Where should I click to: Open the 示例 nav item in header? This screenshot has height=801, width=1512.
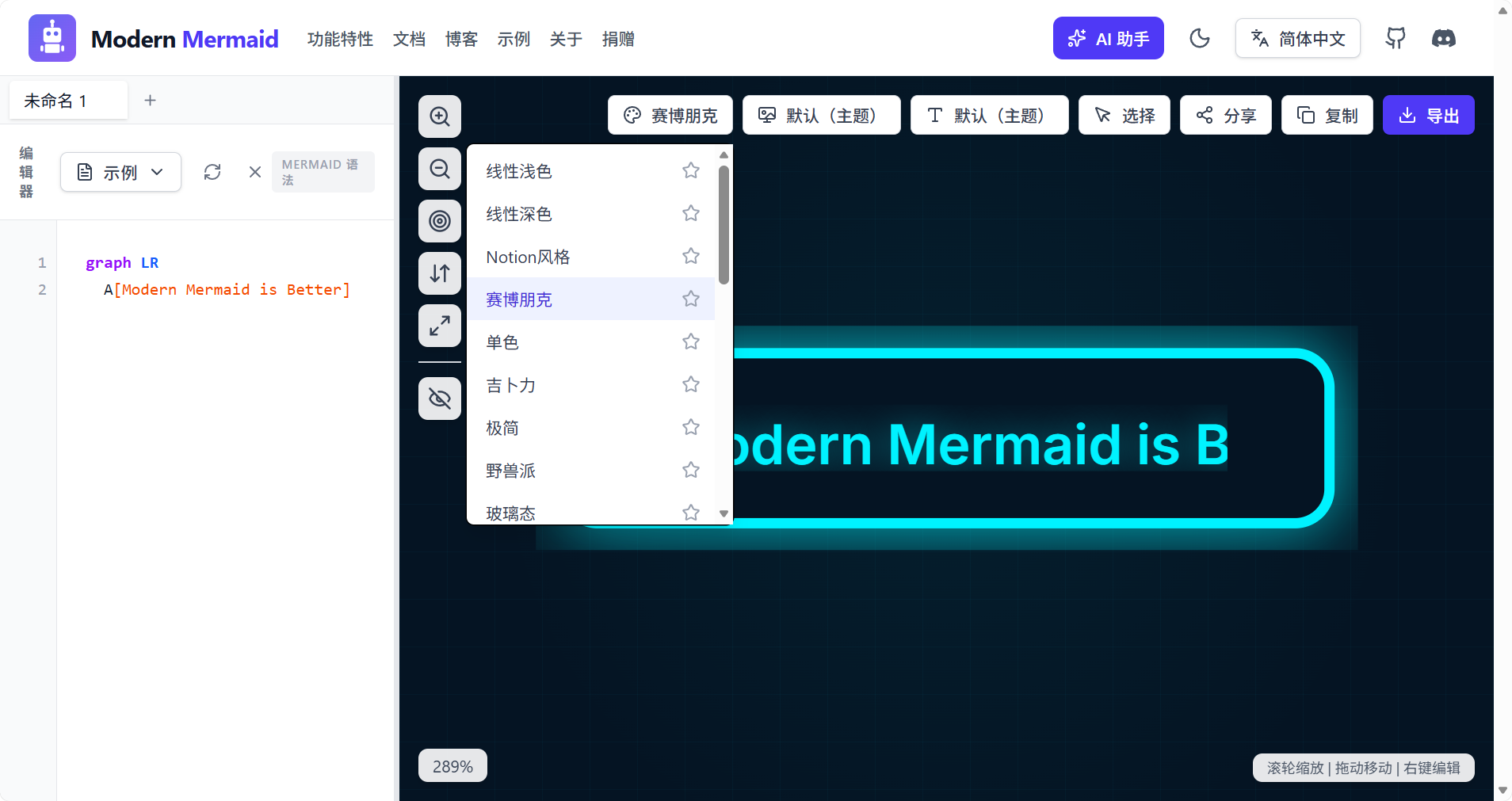pyautogui.click(x=514, y=39)
